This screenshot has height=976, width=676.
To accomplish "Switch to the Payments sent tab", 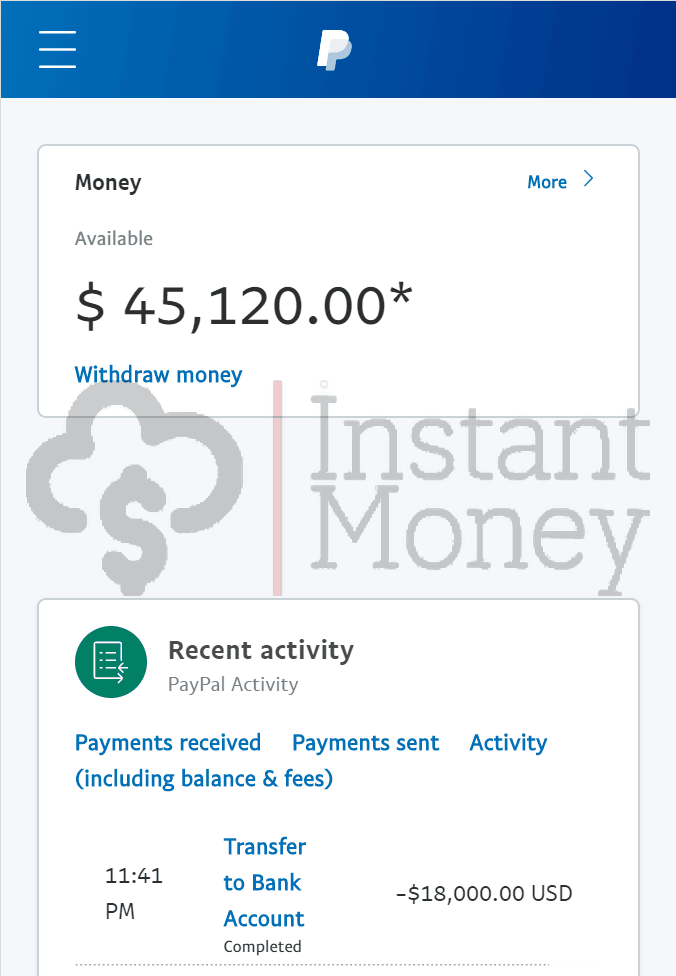I will click(366, 743).
